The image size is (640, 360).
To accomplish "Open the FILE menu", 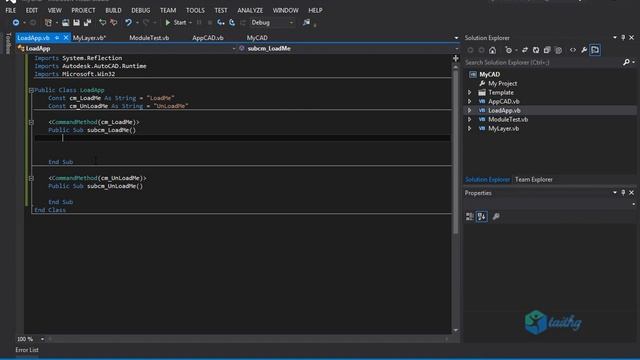I will 11,10.
